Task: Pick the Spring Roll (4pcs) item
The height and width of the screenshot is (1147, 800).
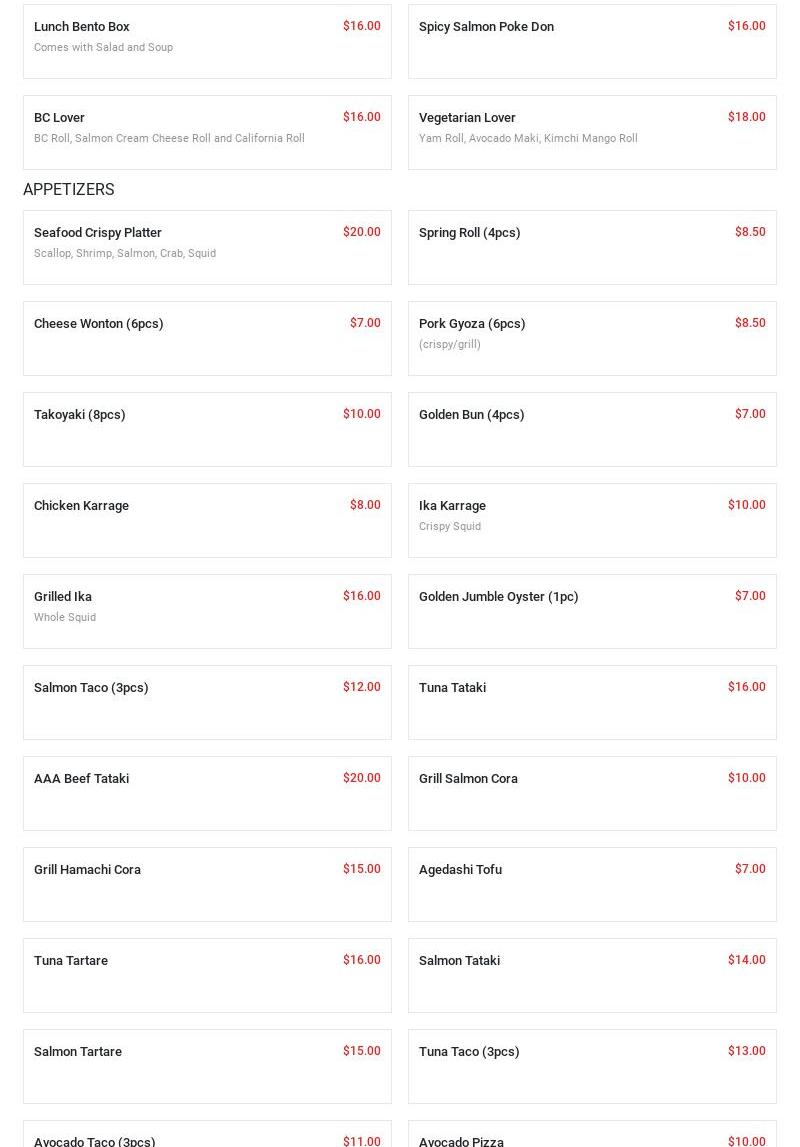Action: [x=592, y=247]
